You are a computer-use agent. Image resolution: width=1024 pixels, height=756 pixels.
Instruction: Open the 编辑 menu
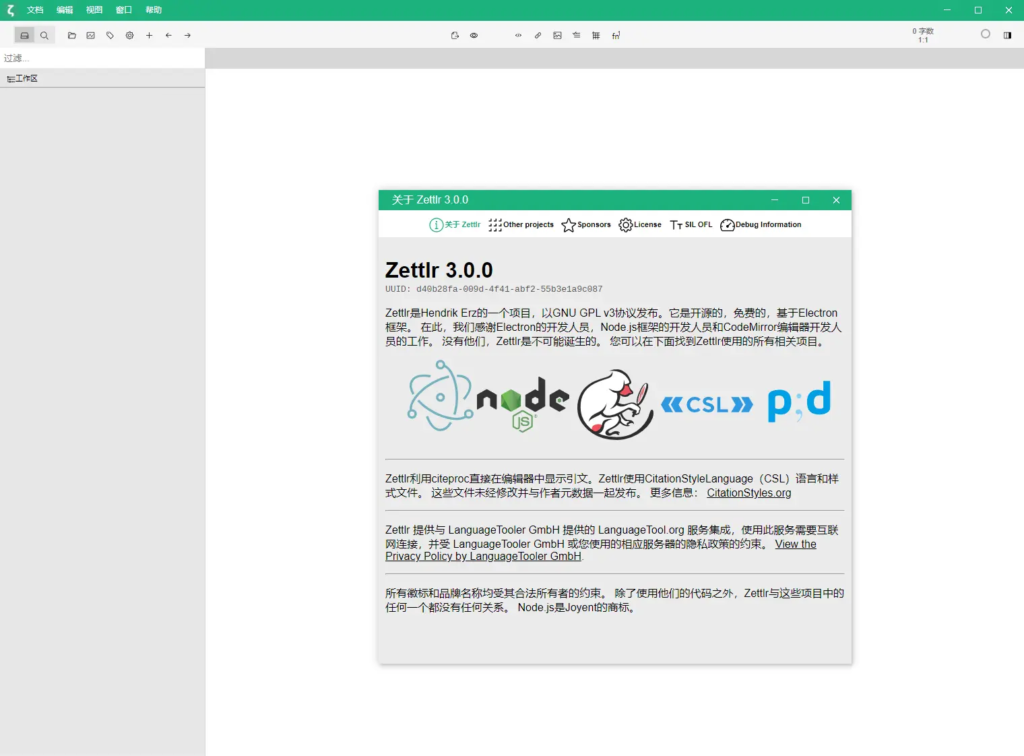(x=65, y=10)
